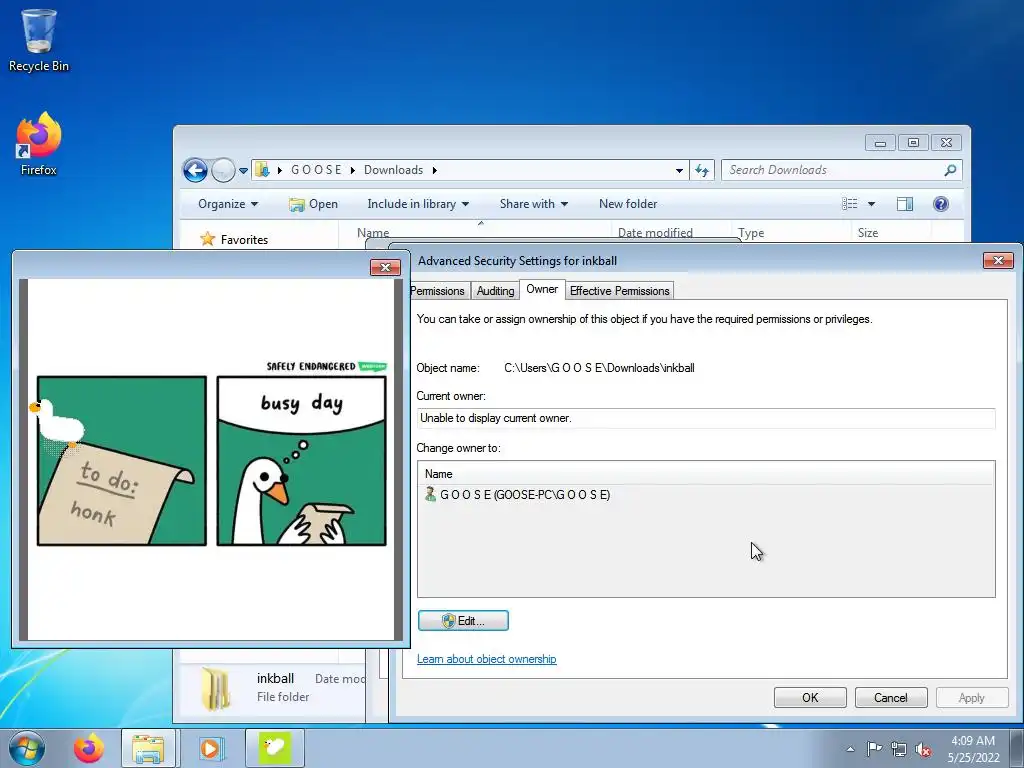Click the to do: honk comic panel
This screenshot has height=768, width=1024.
(121, 460)
